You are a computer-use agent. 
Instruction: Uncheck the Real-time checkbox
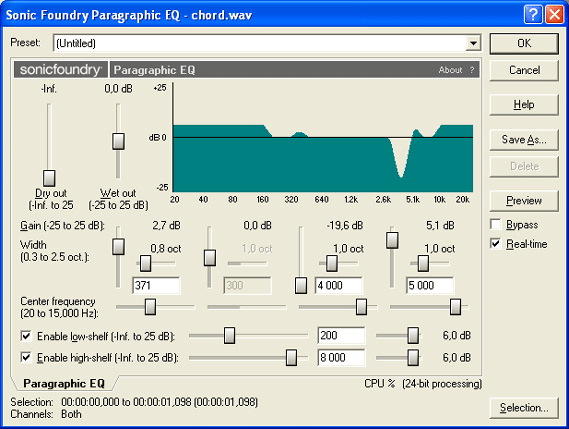pyautogui.click(x=496, y=244)
